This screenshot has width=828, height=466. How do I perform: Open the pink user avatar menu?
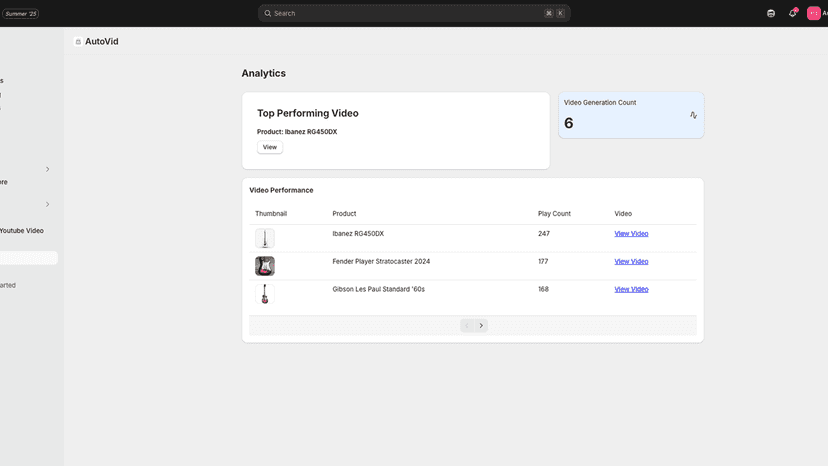(x=814, y=13)
